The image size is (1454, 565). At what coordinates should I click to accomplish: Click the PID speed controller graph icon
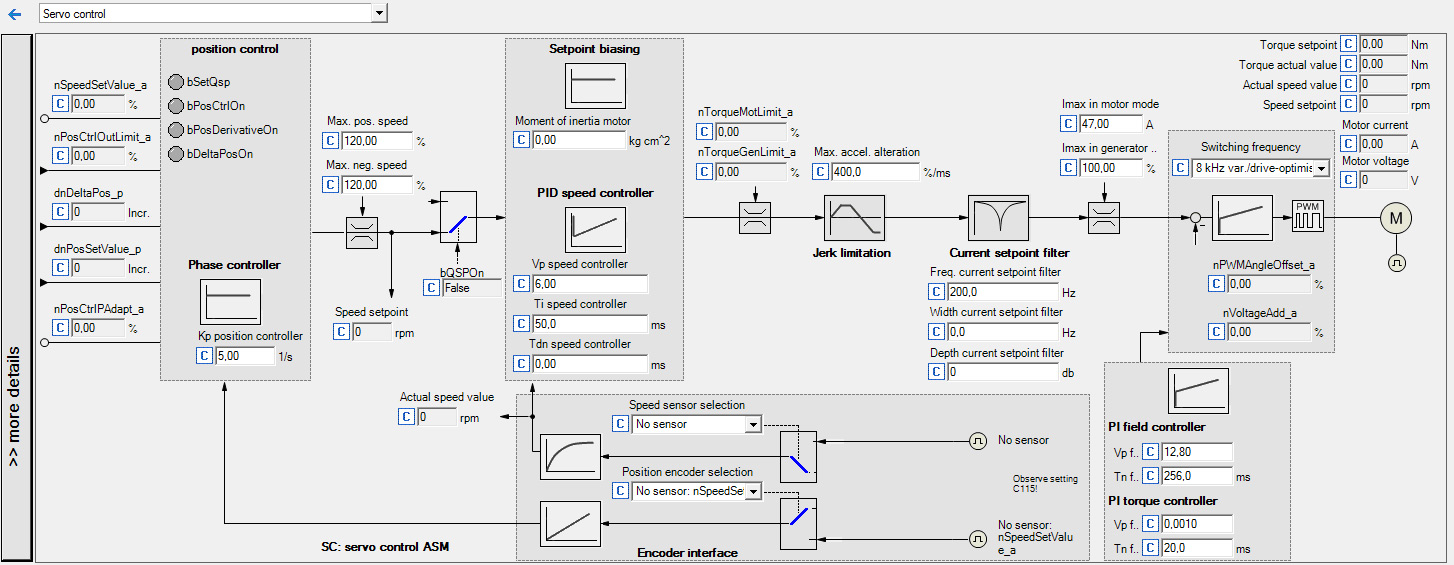595,230
